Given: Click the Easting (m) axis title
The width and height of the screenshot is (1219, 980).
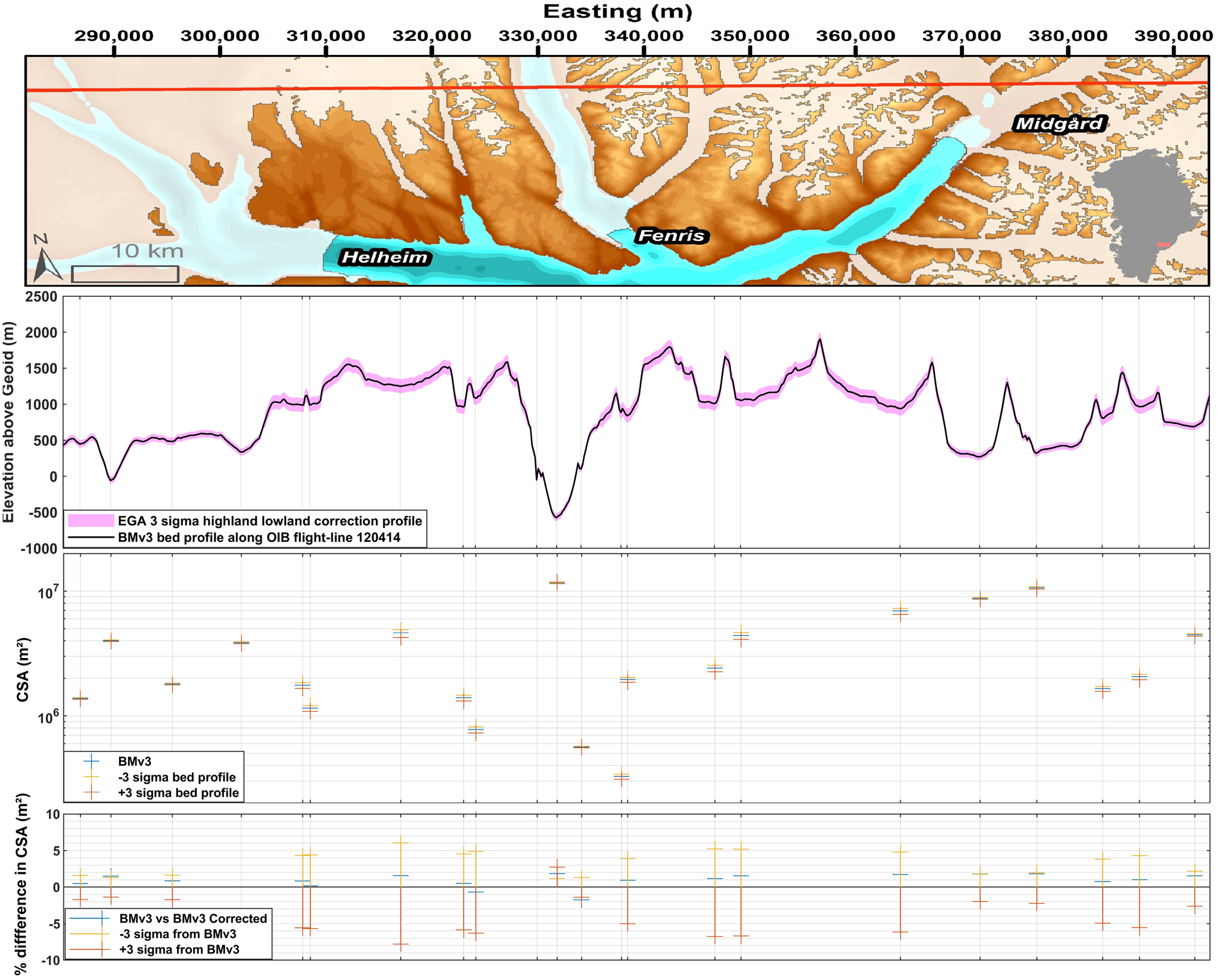Looking at the screenshot, I should (x=617, y=11).
